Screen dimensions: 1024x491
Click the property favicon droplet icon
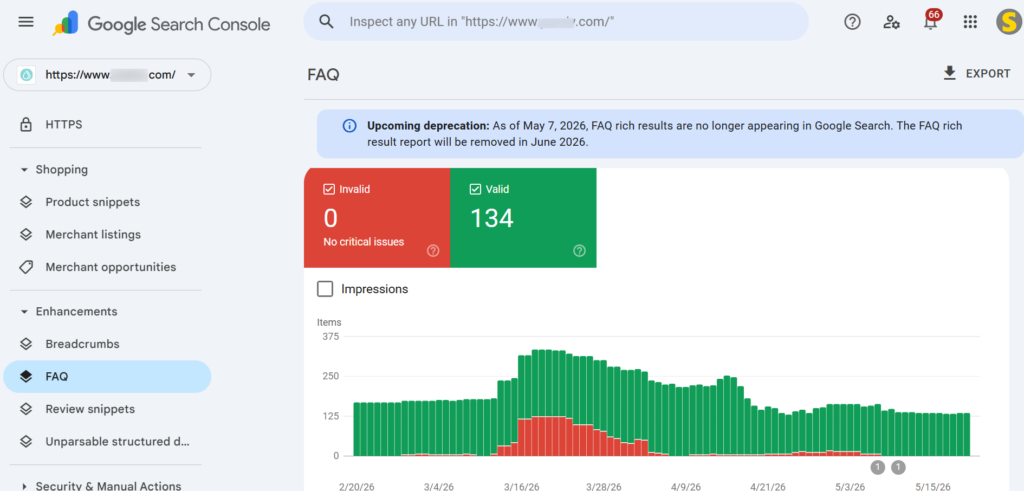(26, 75)
